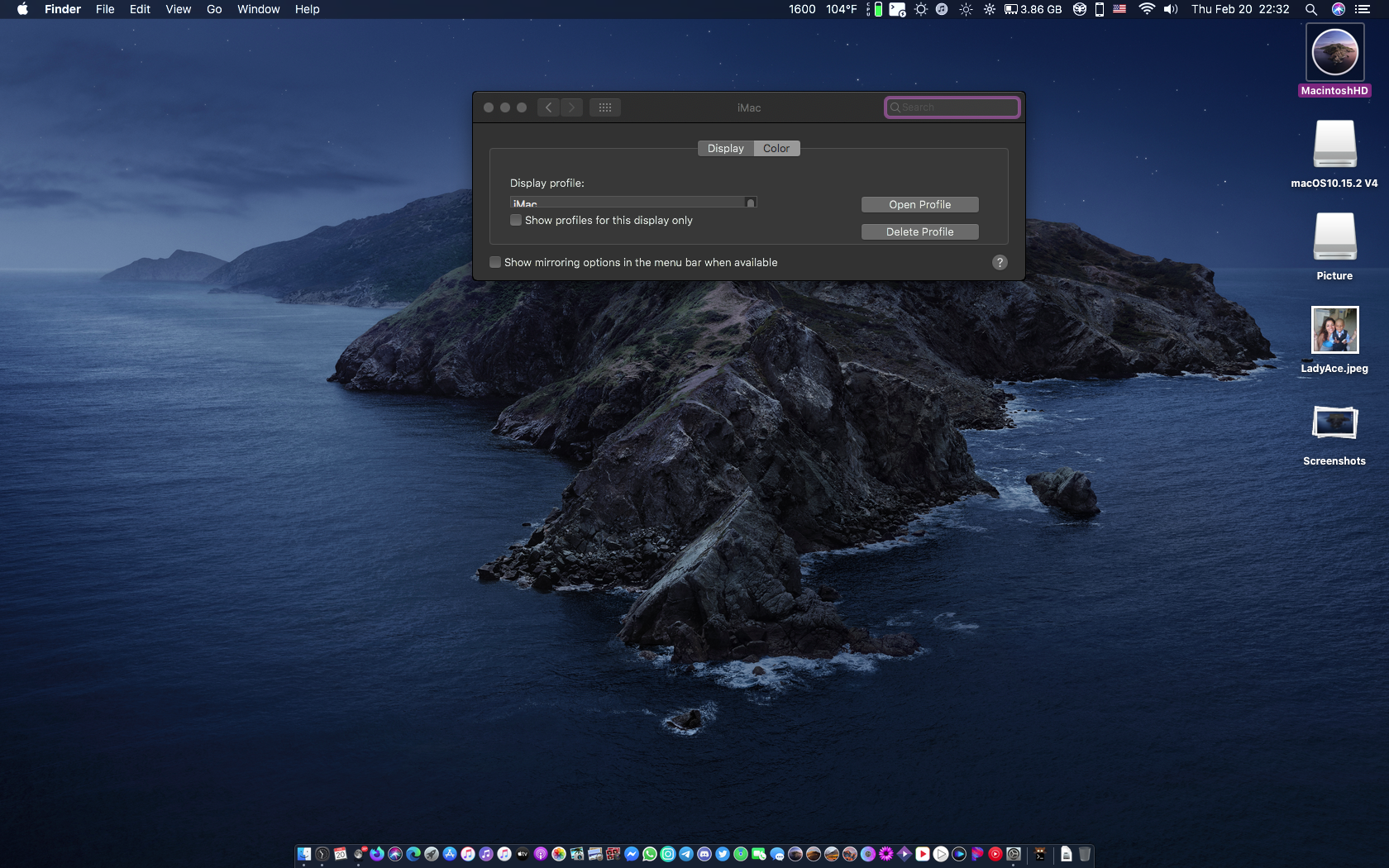Open Siri from the menu bar

1339,9
